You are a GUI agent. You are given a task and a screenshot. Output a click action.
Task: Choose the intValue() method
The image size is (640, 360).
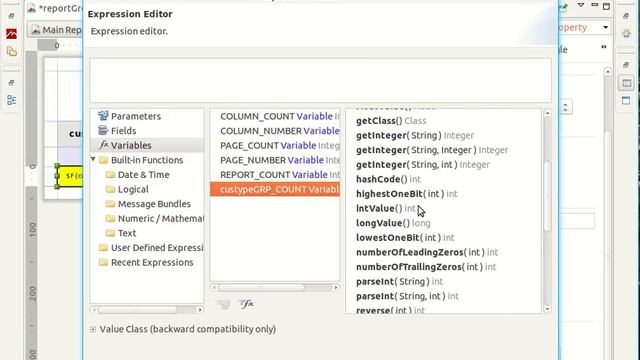386,209
